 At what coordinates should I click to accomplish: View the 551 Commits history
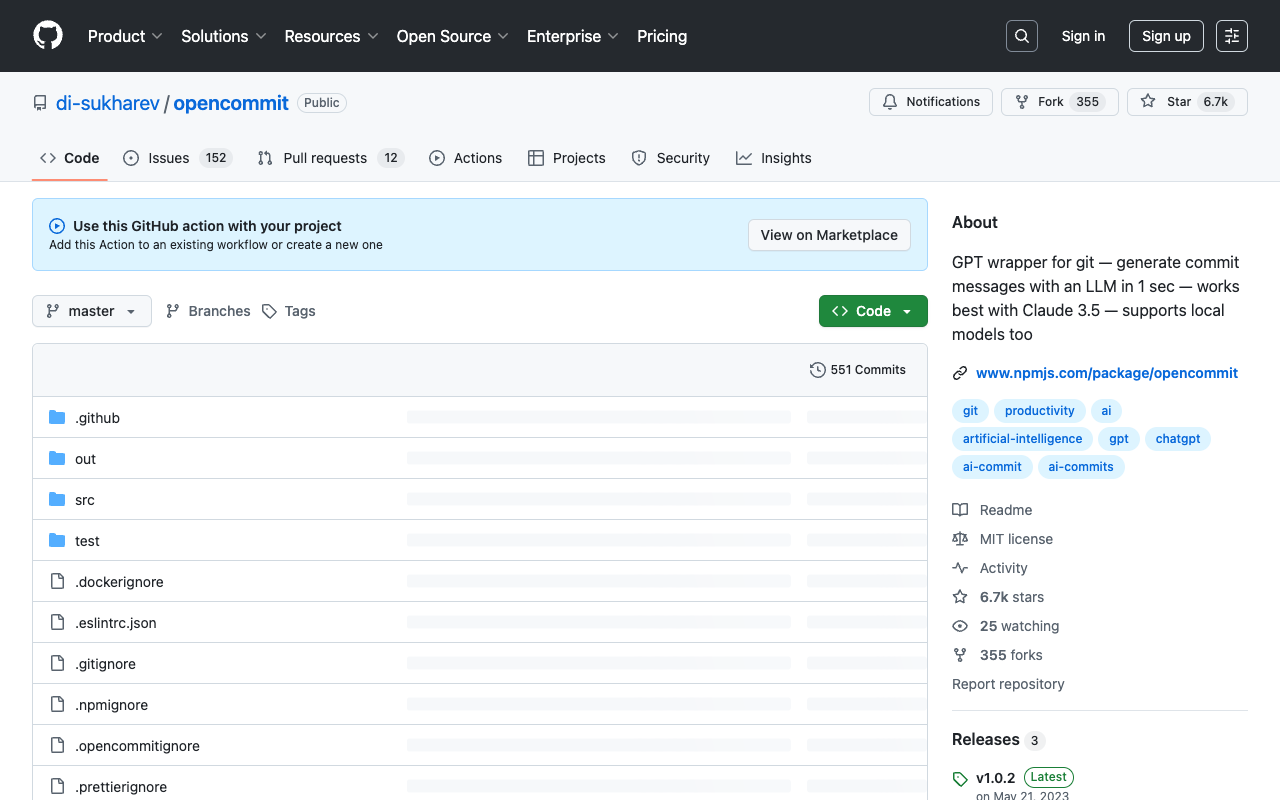coord(858,370)
